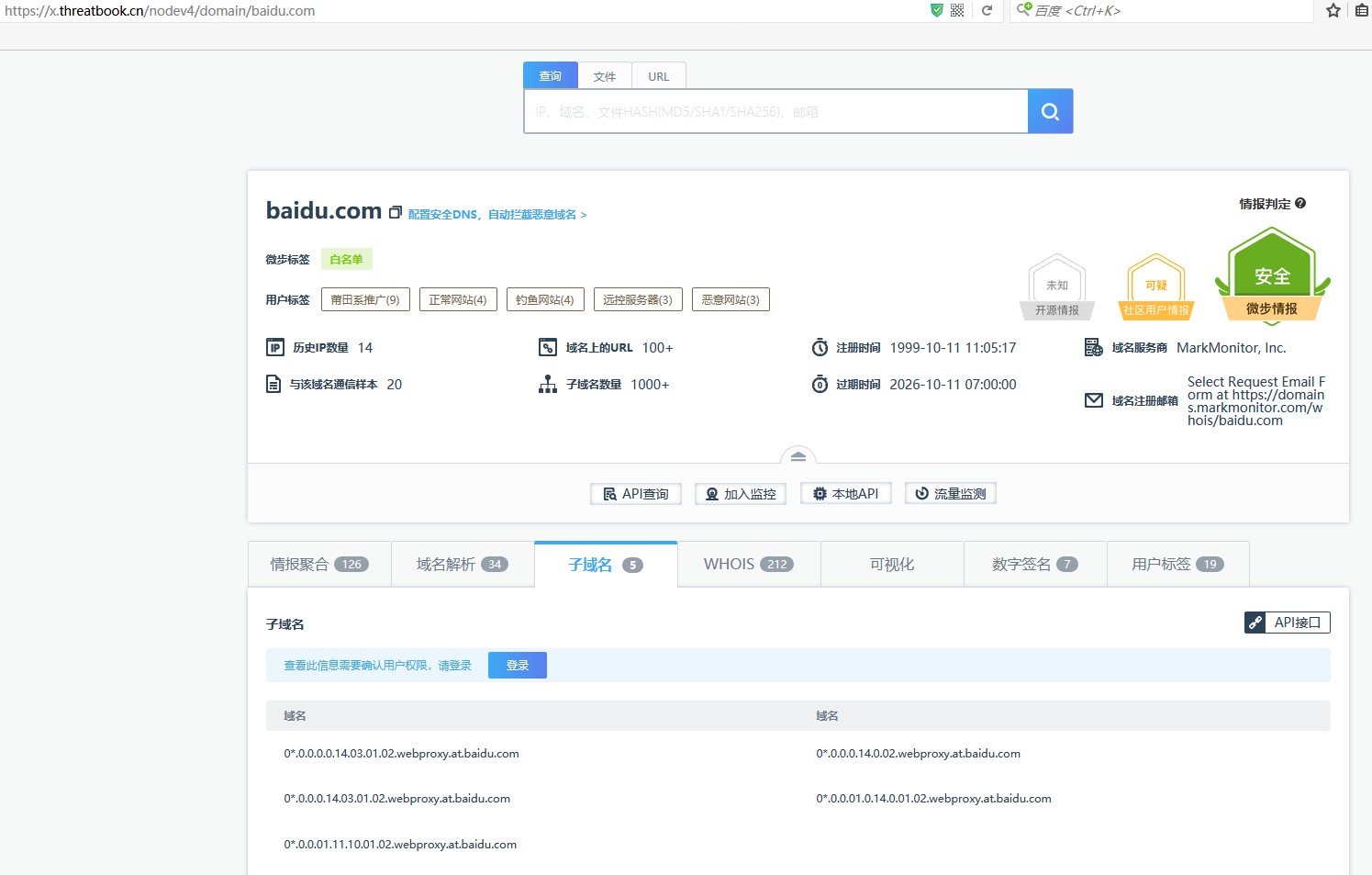Bookmark page with the star icon
The height and width of the screenshot is (875, 1372).
pyautogui.click(x=1333, y=10)
